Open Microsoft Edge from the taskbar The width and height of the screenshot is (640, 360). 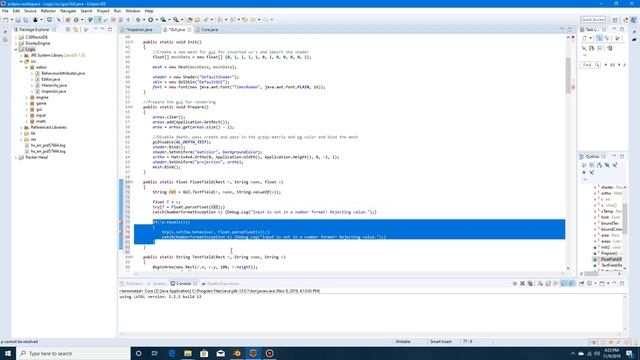(x=171, y=353)
